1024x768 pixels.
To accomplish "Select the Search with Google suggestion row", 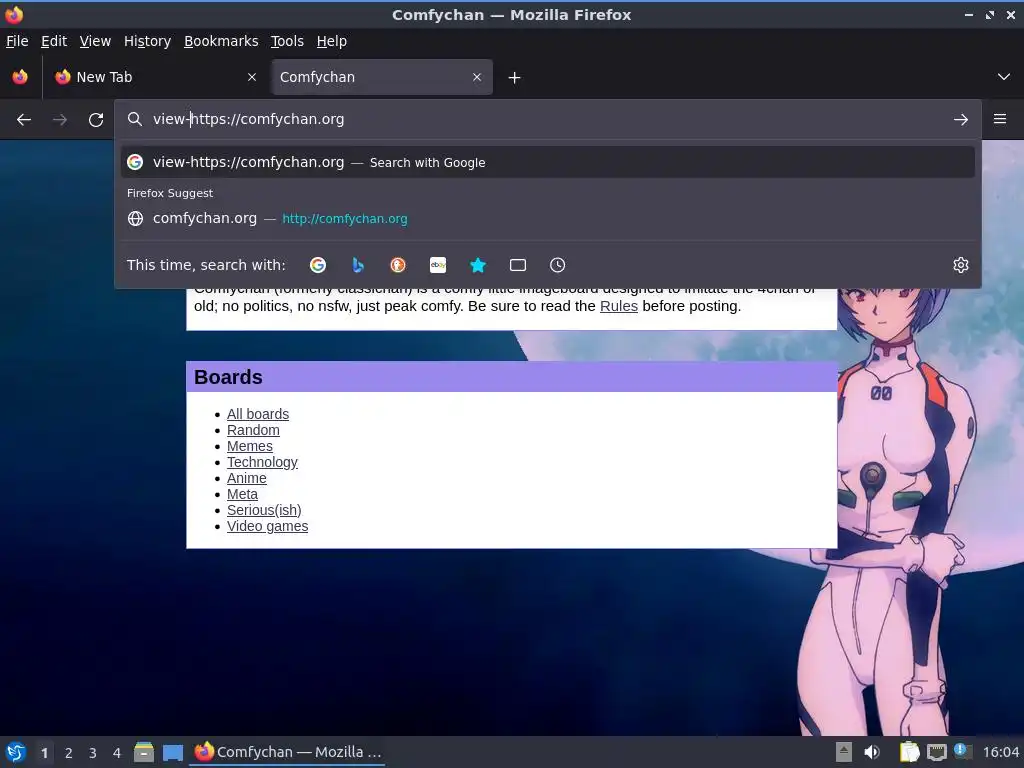I will pos(548,162).
